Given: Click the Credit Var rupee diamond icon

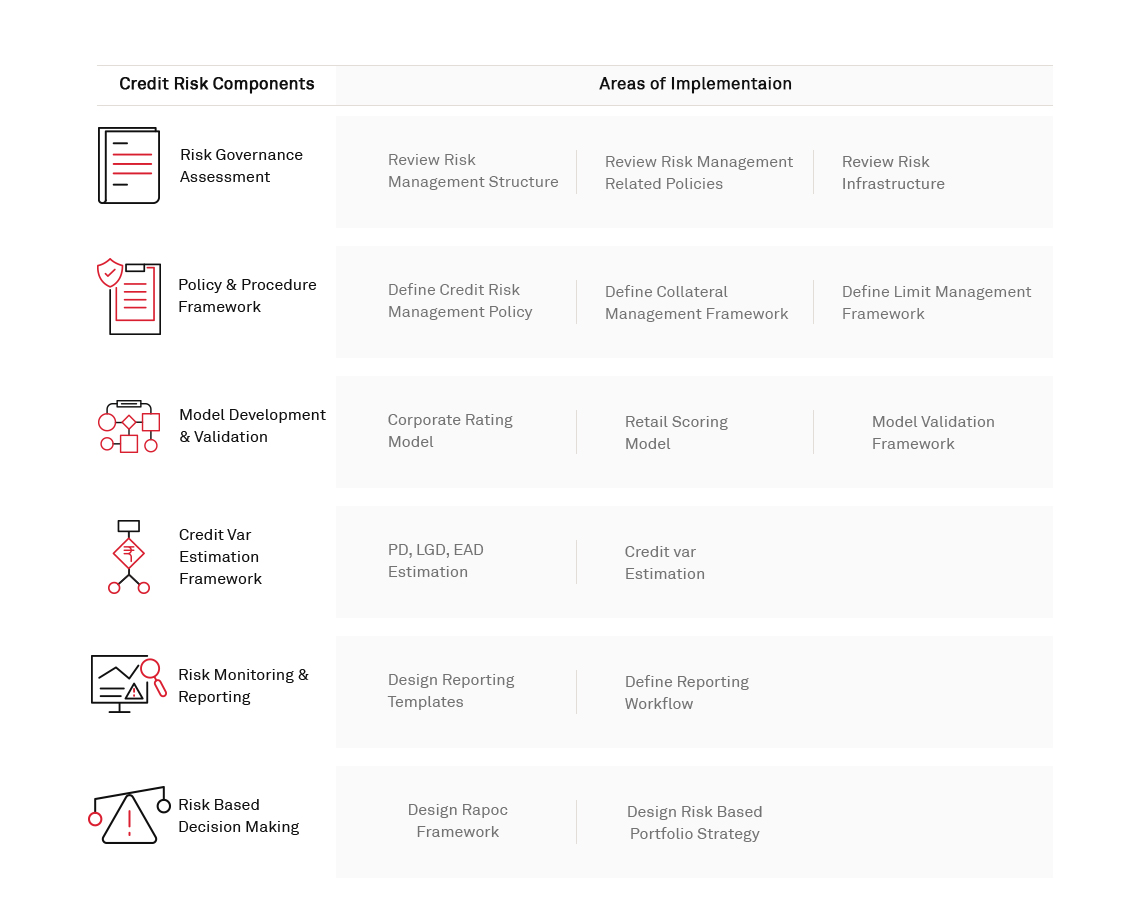Looking at the screenshot, I should [x=129, y=556].
